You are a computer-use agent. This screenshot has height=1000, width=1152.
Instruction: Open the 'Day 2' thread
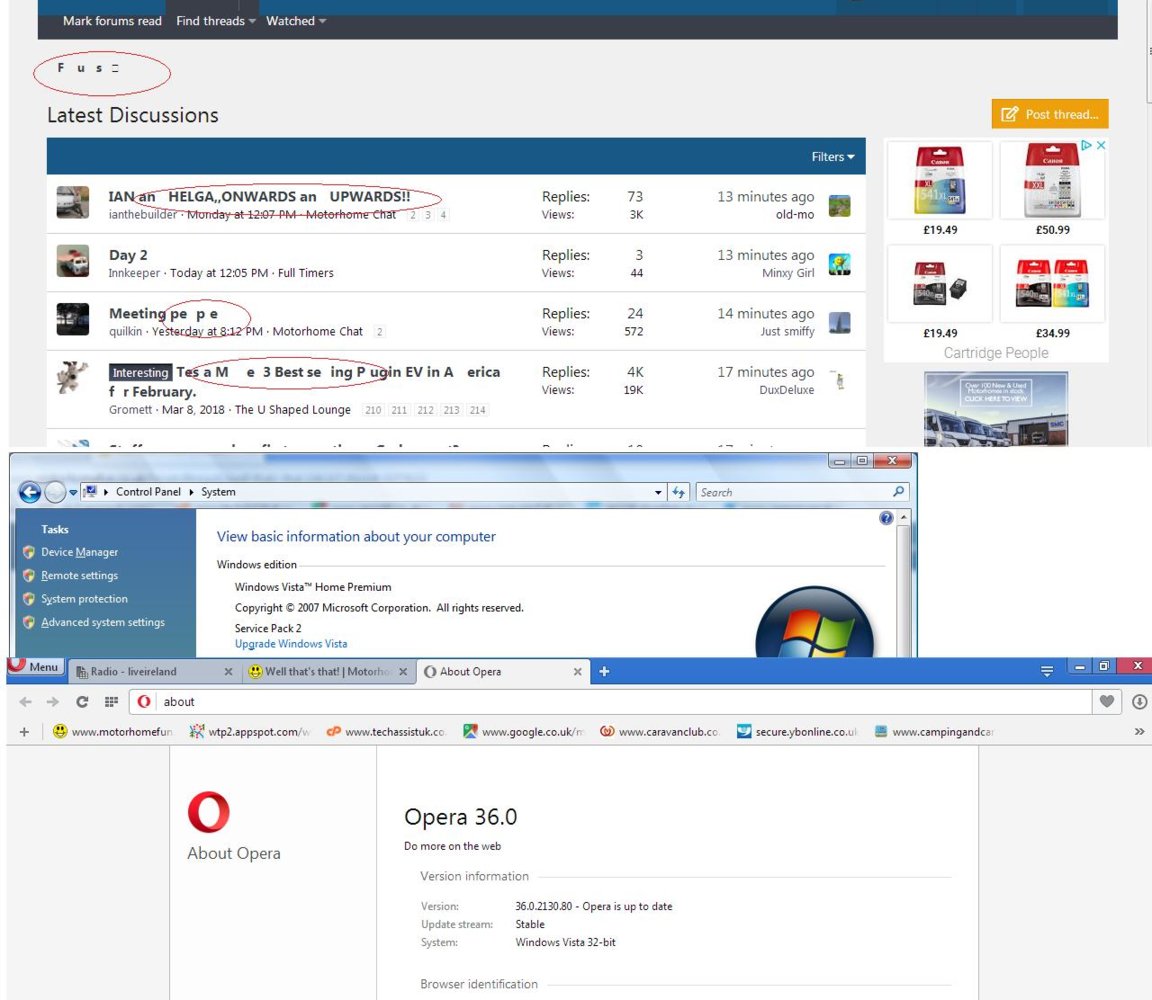pos(128,255)
